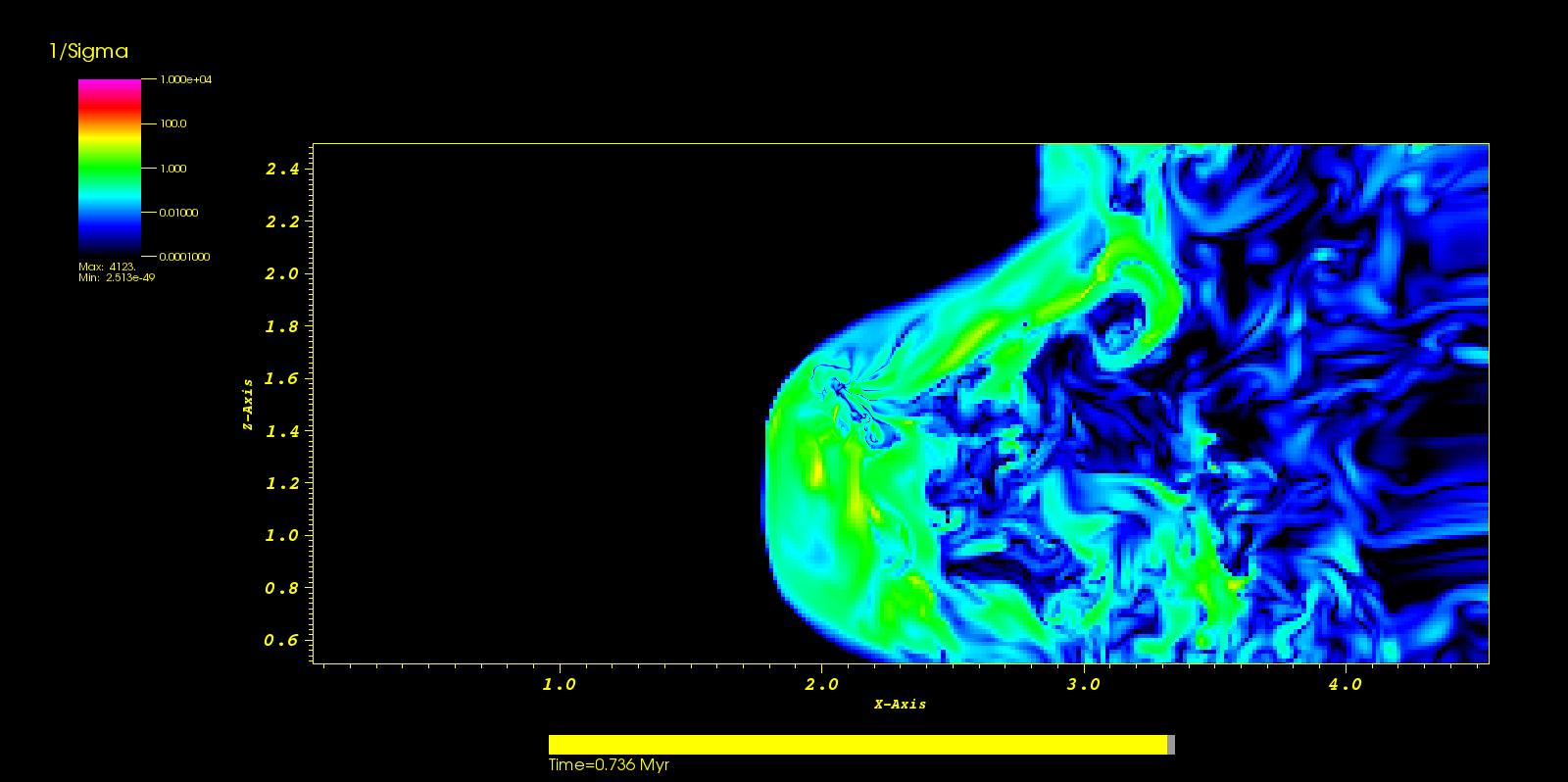1568x782 pixels.
Task: Click the 2.0 tick on X-axis
Action: 821,684
